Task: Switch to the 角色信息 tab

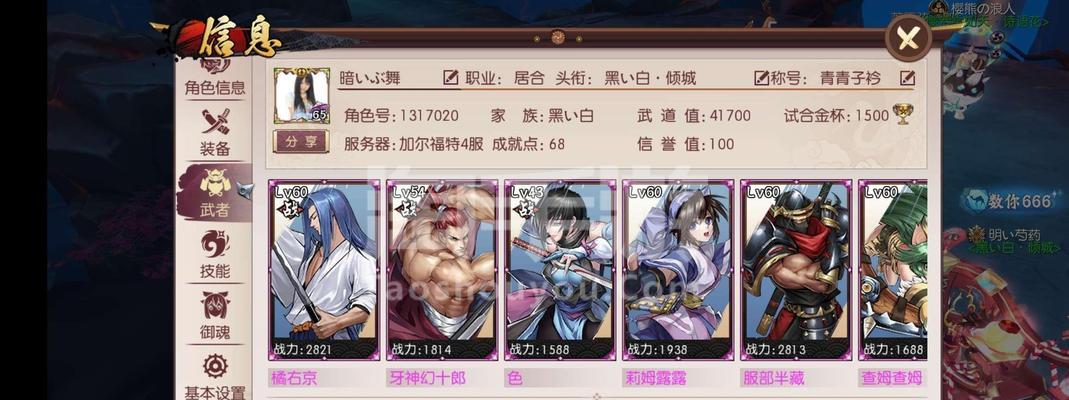Action: pyautogui.click(x=215, y=78)
